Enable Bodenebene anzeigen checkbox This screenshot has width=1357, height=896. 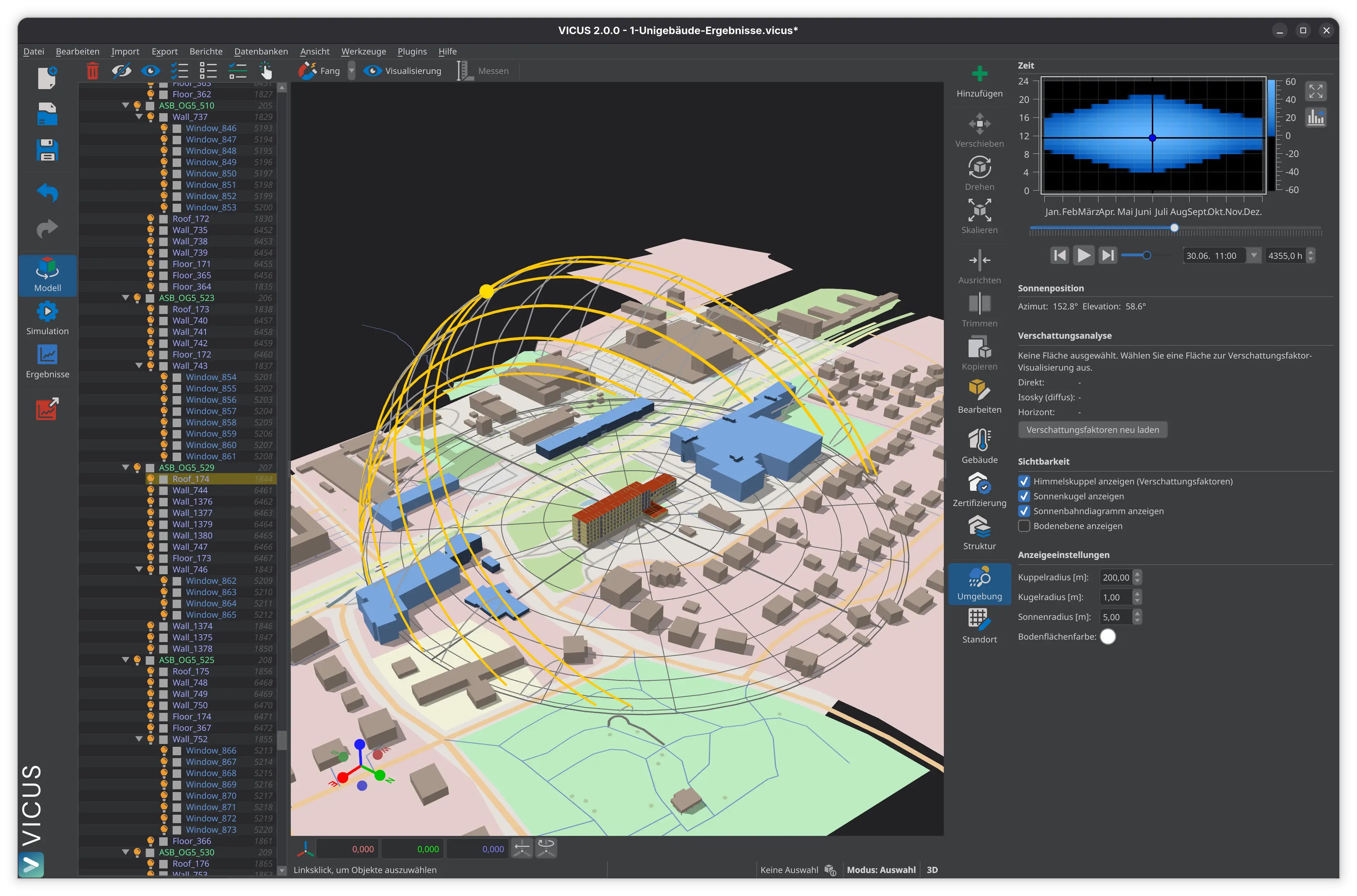1024,526
